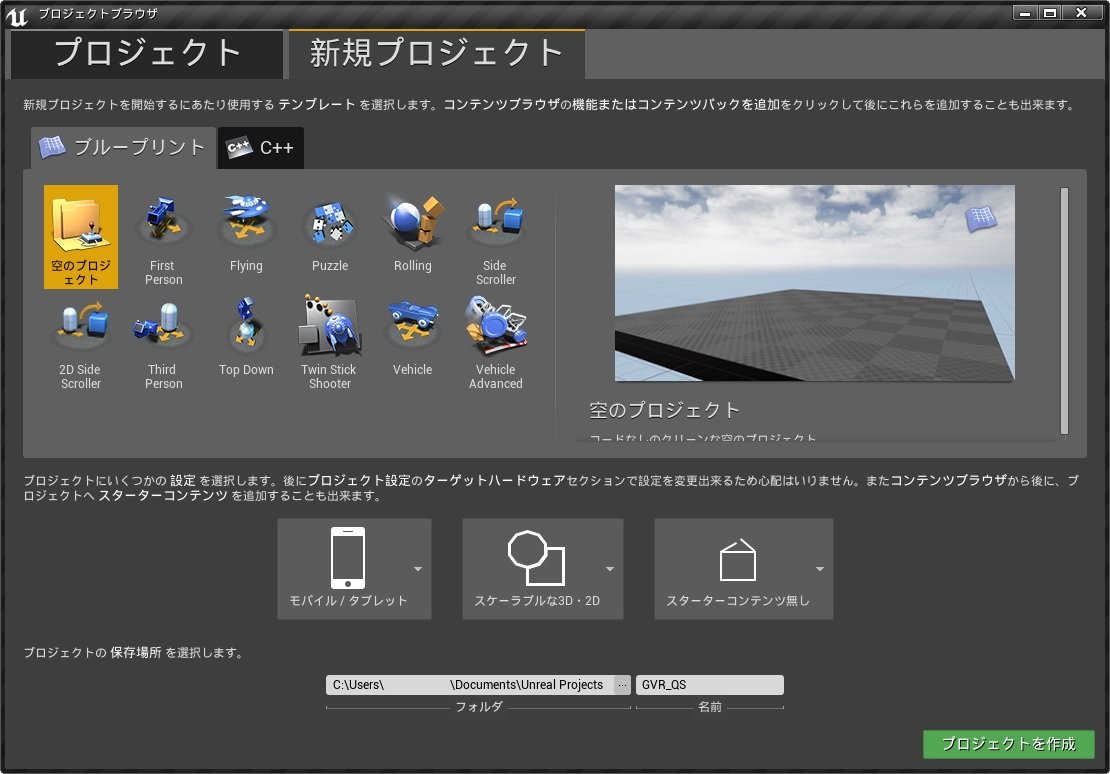Maximize the project browser window

(1050, 13)
